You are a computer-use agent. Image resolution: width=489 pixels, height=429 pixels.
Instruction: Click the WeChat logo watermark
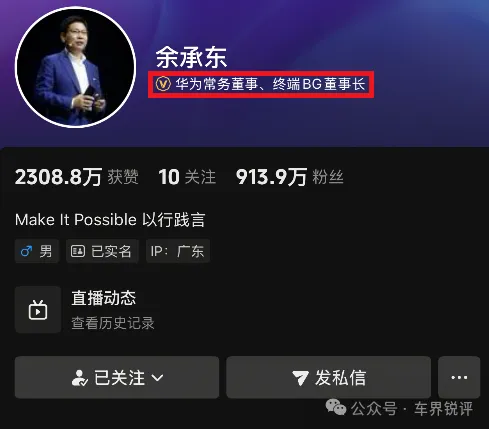336,407
